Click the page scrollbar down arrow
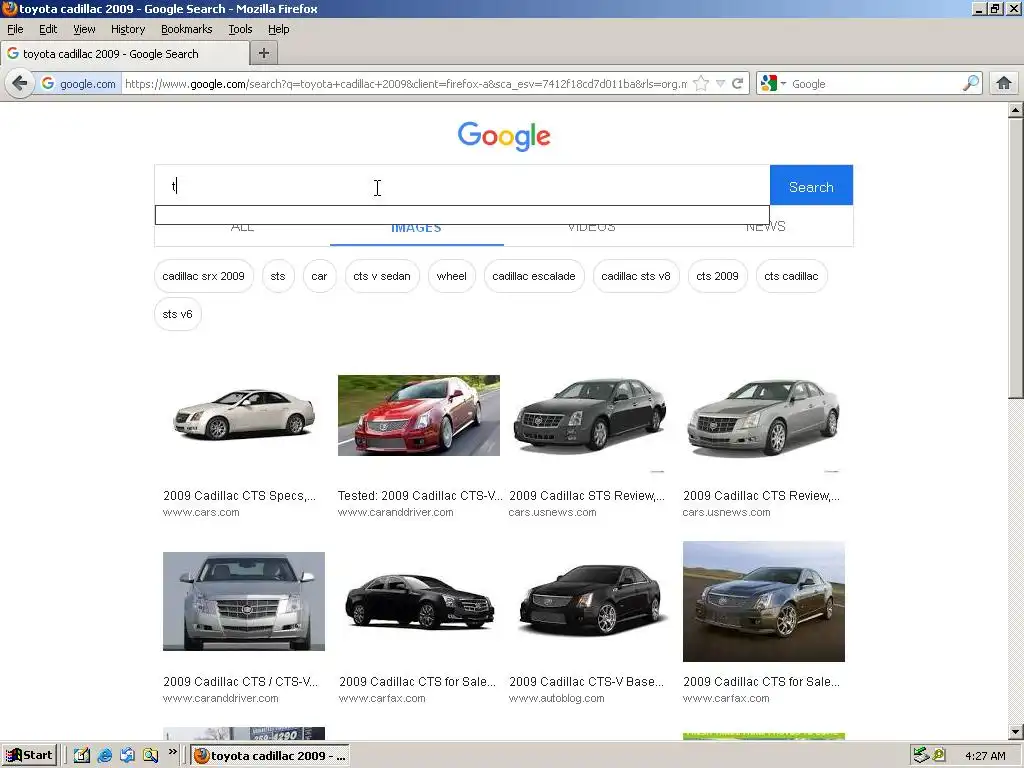This screenshot has width=1024, height=768. [x=1016, y=732]
